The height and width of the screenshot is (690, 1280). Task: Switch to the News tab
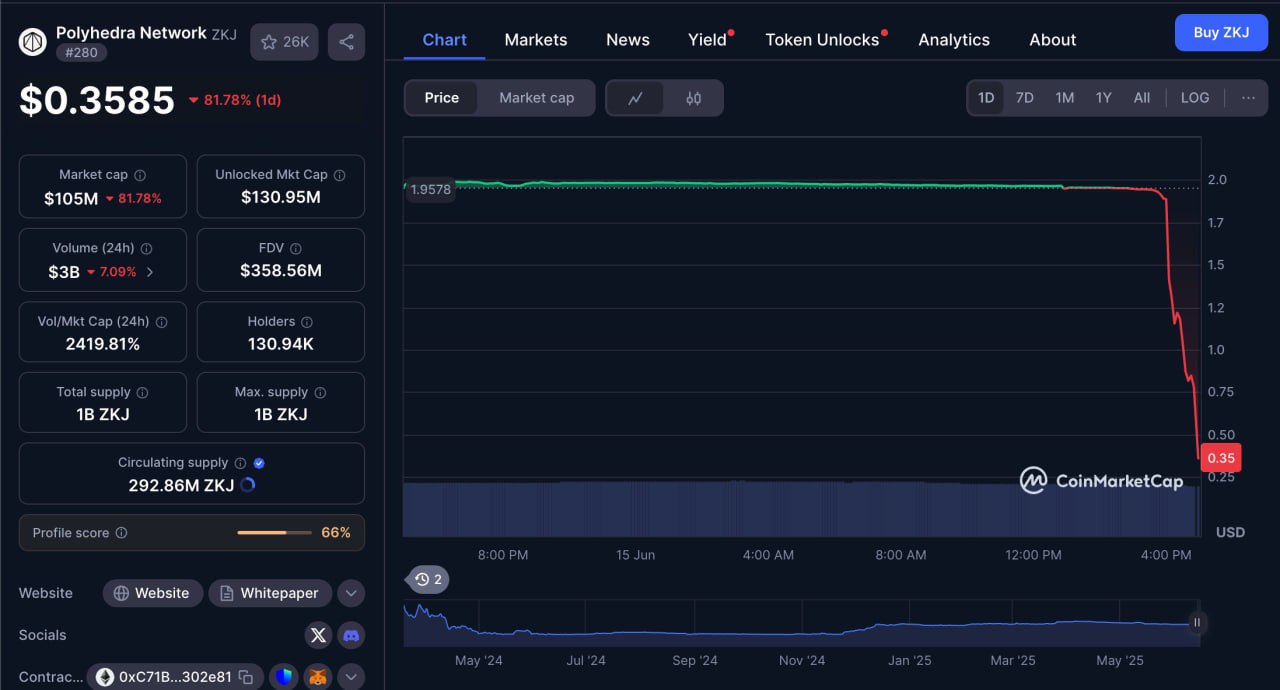click(x=628, y=40)
